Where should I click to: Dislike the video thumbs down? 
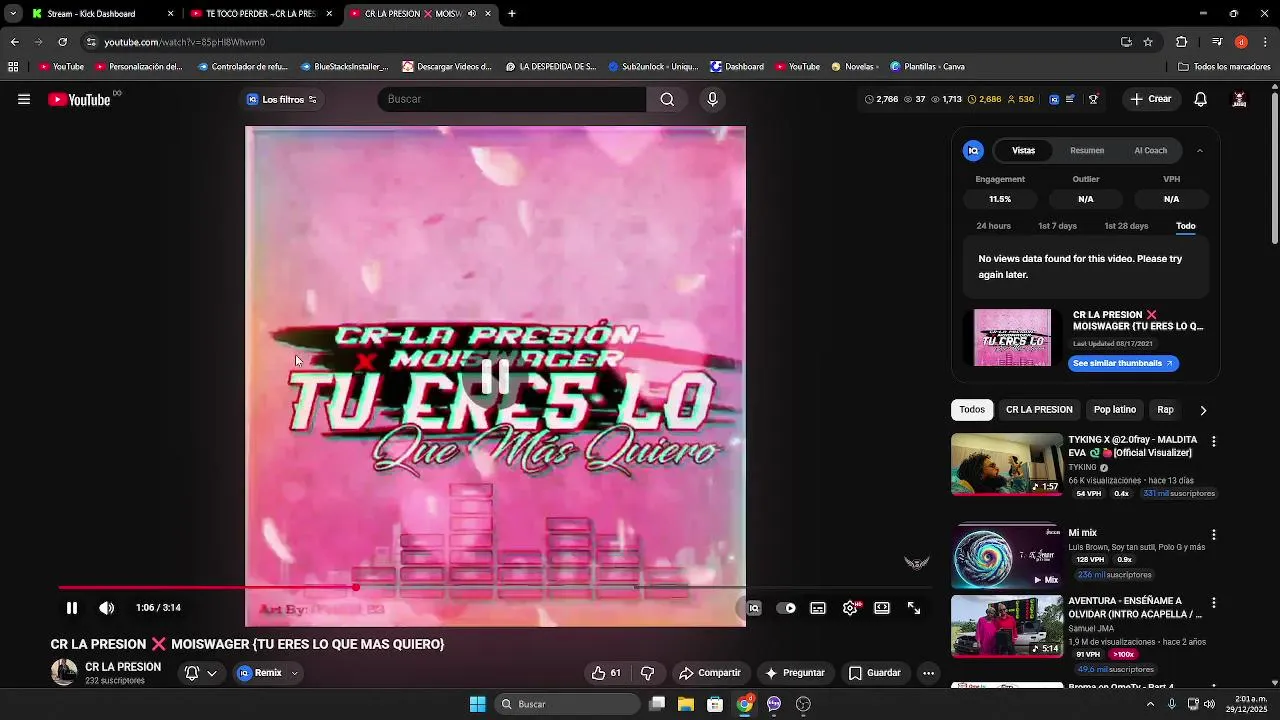coord(647,673)
